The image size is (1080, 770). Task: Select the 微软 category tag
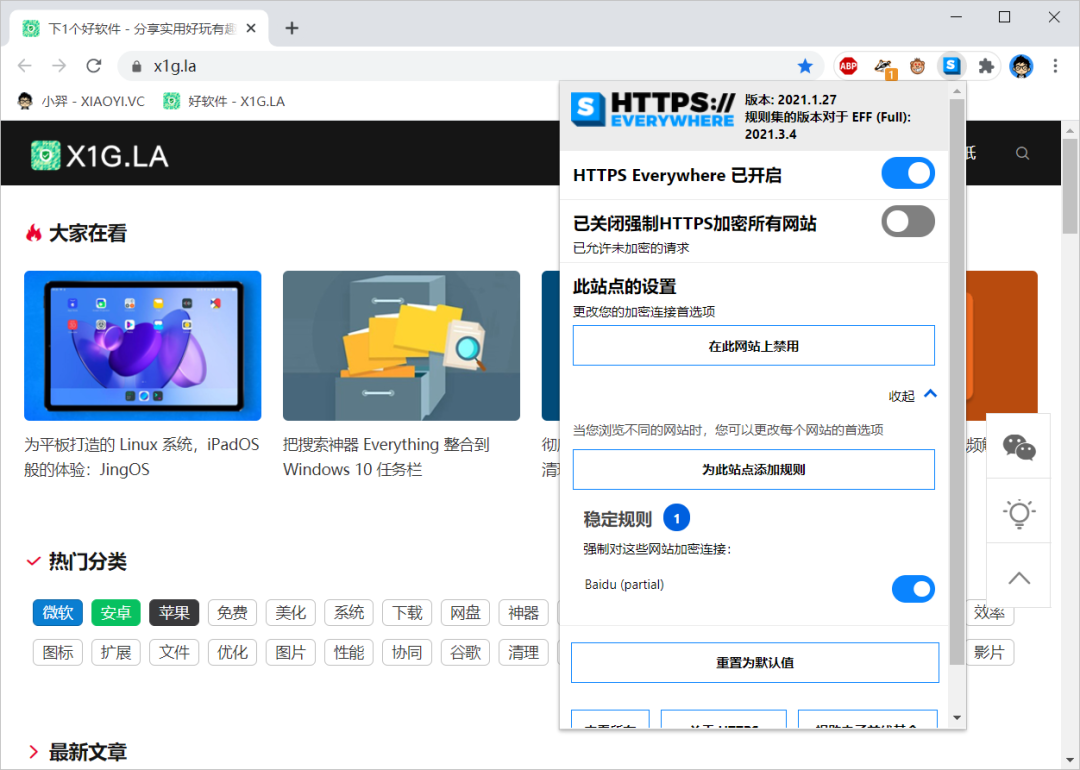click(x=58, y=612)
